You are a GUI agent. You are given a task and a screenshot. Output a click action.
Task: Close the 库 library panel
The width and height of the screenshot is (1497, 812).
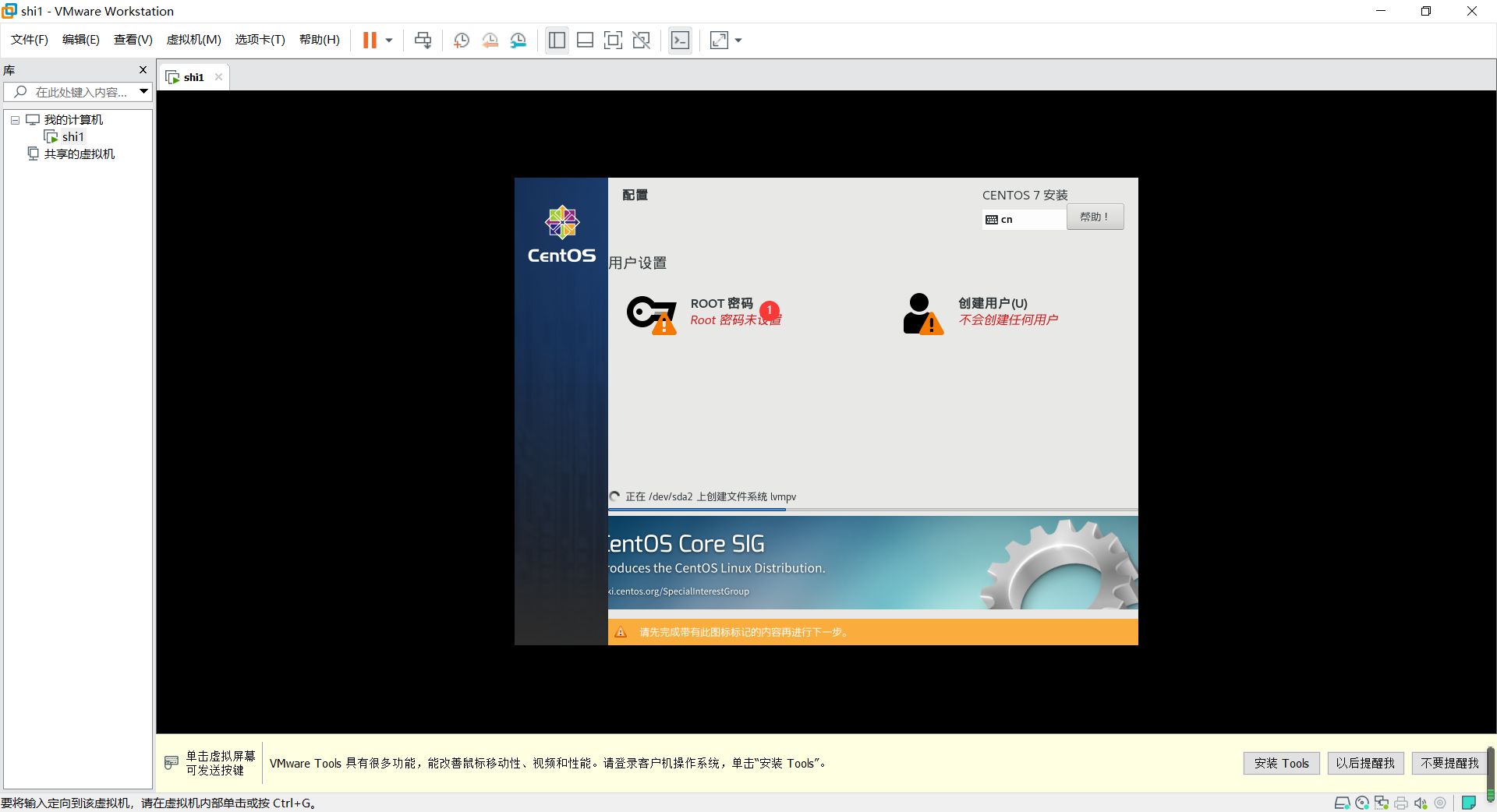(143, 70)
